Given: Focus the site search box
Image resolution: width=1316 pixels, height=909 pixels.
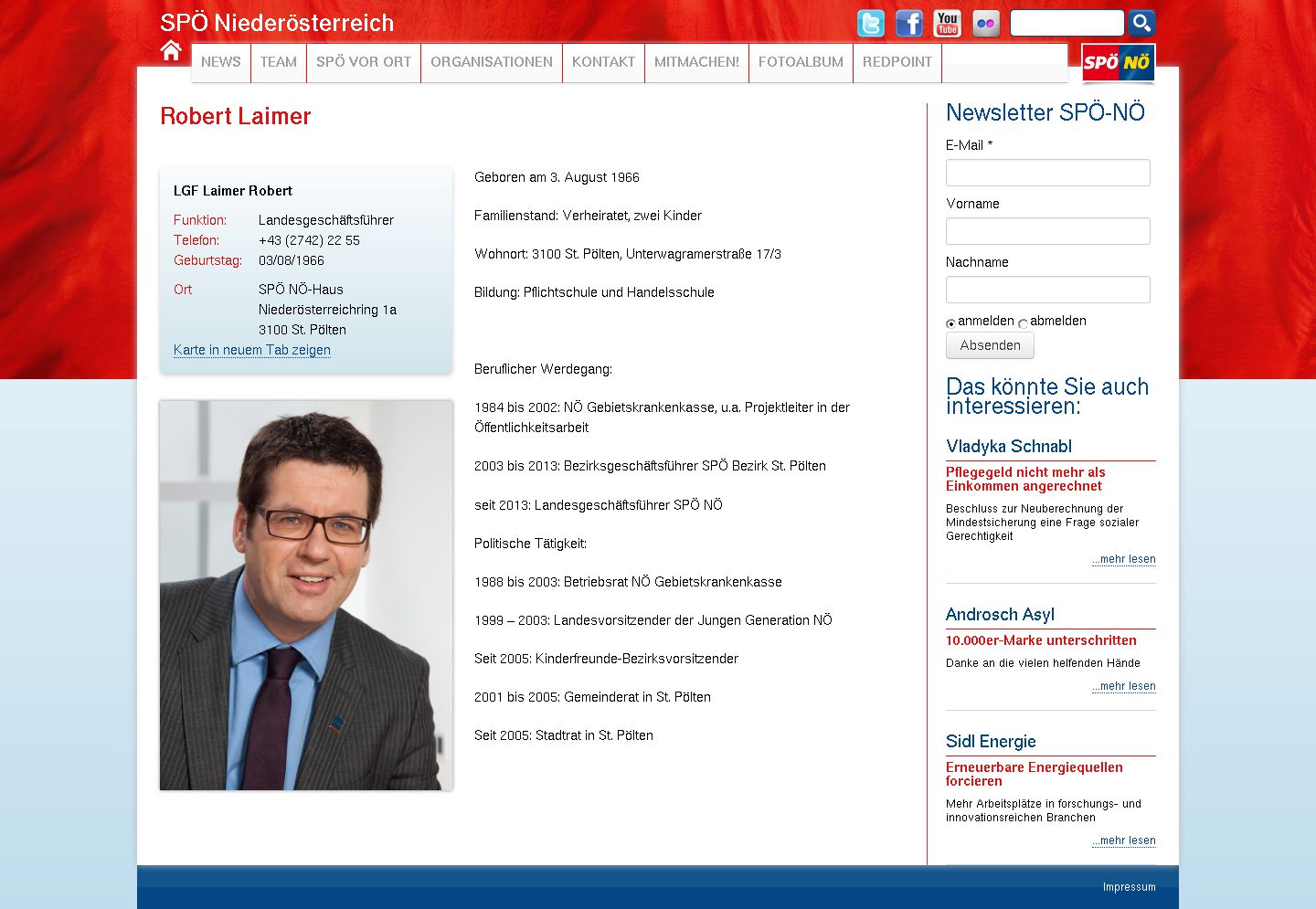Looking at the screenshot, I should coord(1067,23).
